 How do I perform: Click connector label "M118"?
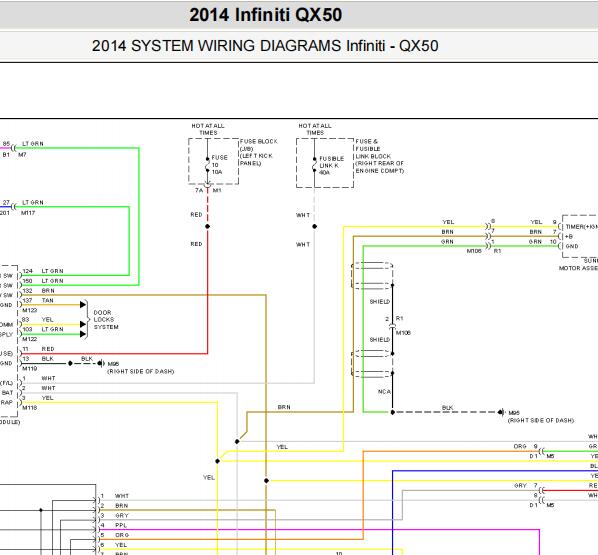pos(30,408)
